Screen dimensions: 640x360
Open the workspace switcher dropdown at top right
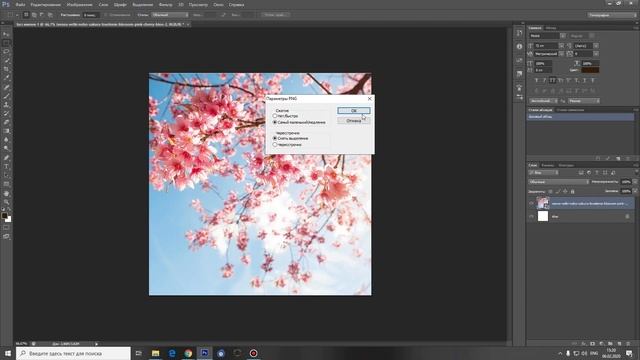612,15
